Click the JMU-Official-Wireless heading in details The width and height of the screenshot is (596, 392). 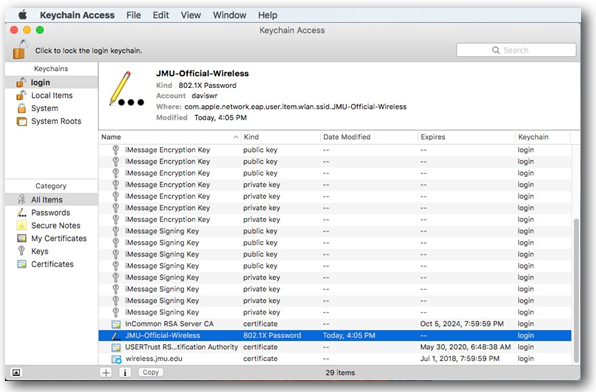click(x=202, y=73)
